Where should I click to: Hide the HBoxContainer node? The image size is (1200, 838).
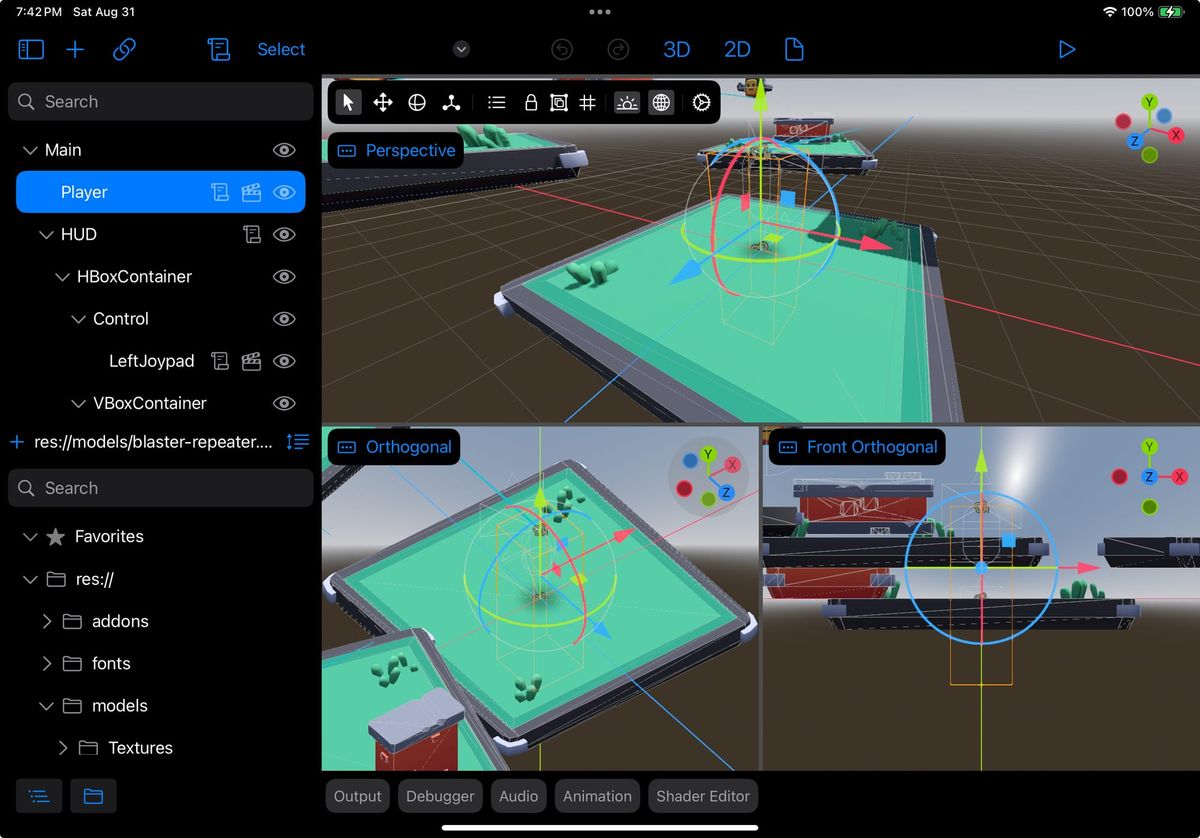284,277
